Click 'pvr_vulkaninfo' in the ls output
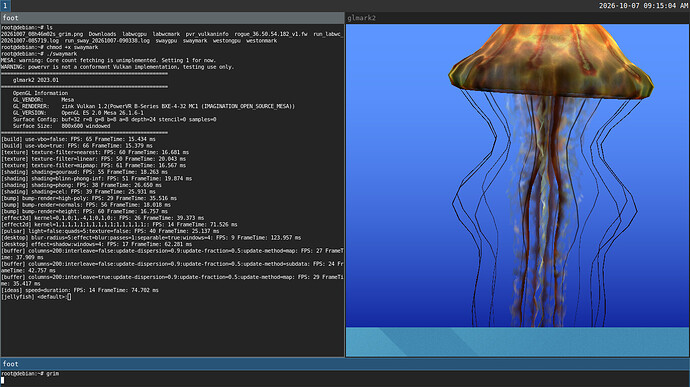 pos(207,34)
